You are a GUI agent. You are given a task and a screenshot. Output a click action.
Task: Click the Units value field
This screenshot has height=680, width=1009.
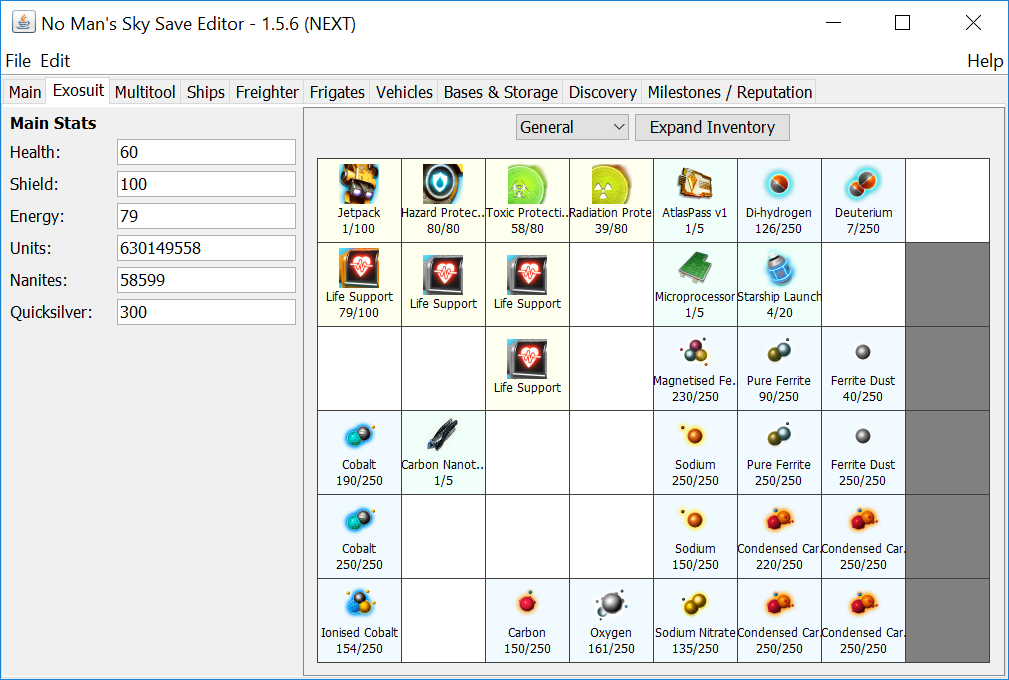[207, 248]
